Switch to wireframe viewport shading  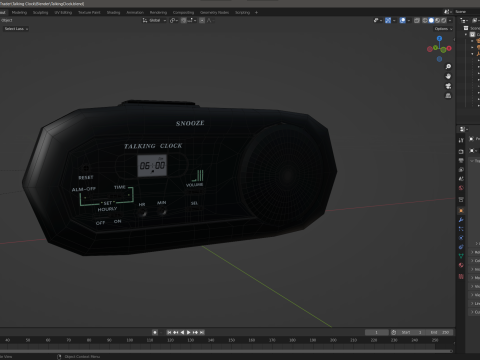pos(425,20)
